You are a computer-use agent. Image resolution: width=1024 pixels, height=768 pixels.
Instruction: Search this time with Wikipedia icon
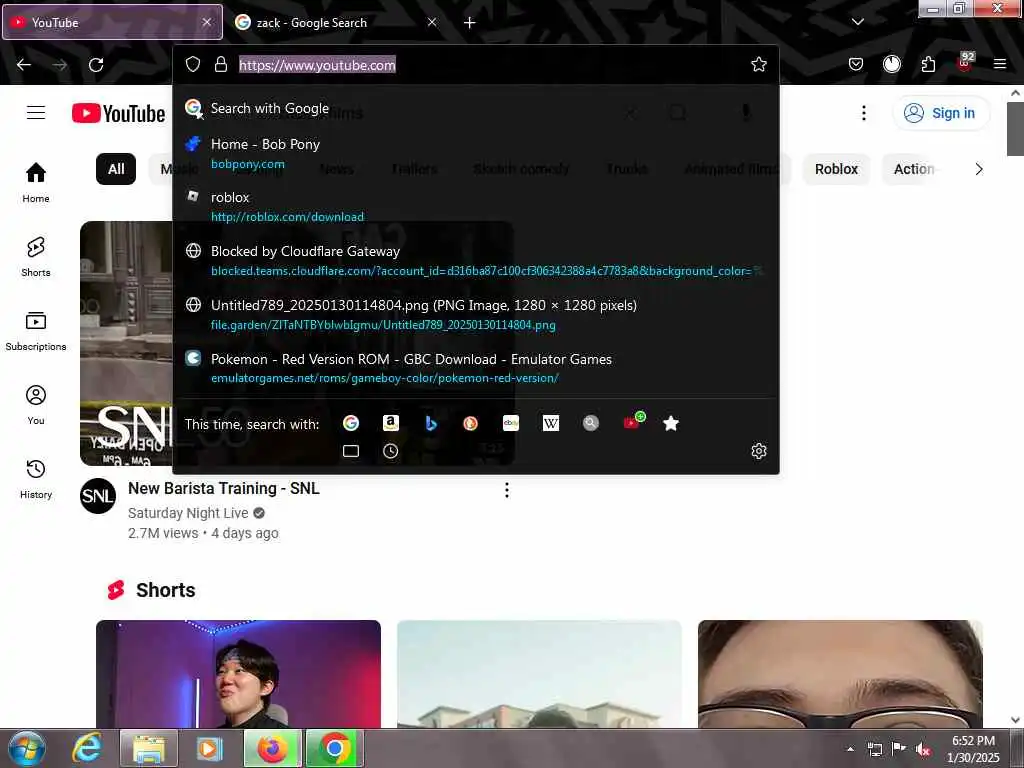point(551,423)
